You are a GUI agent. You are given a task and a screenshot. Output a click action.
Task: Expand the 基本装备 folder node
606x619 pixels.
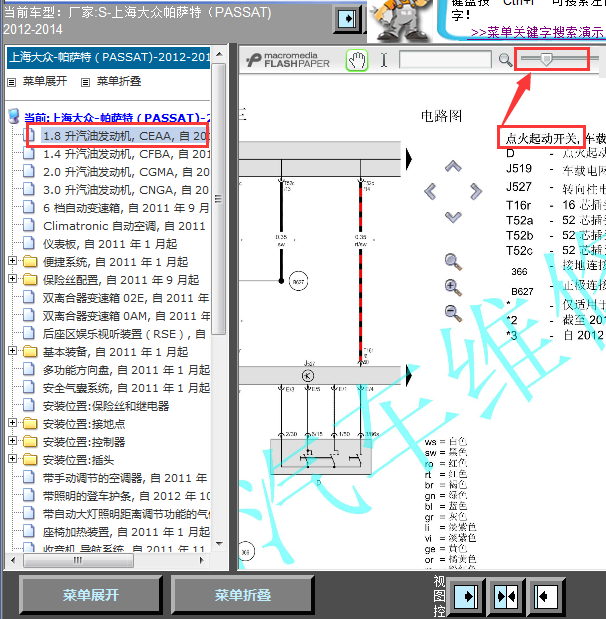coord(12,351)
